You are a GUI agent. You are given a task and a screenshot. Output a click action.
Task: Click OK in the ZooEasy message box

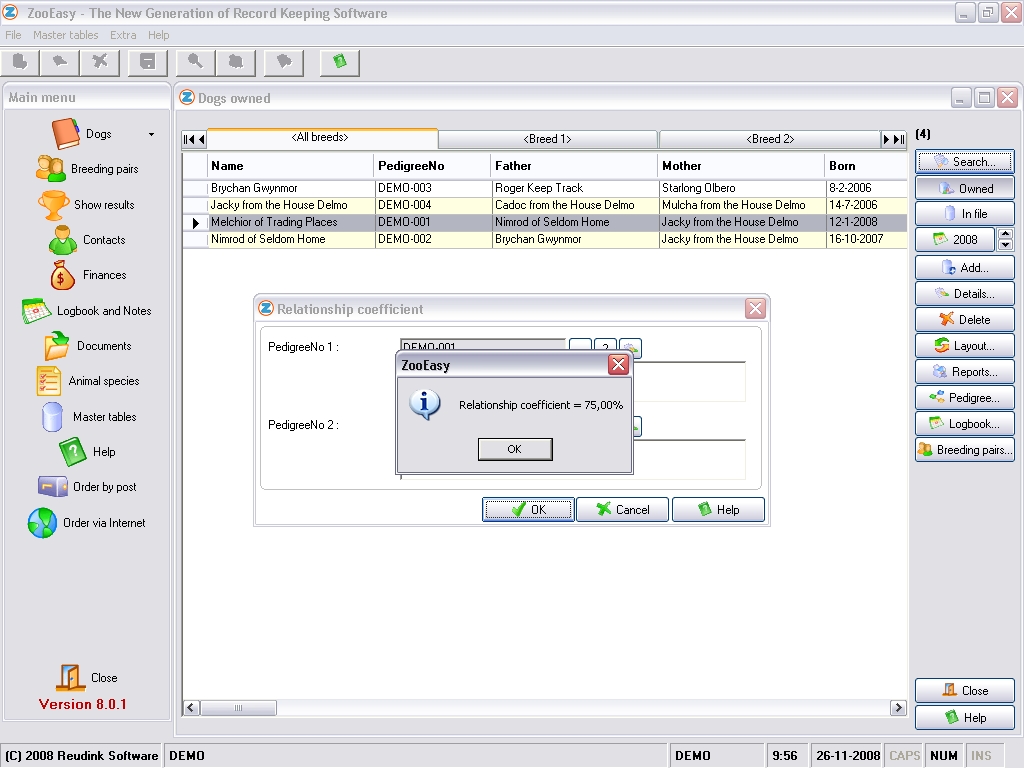tap(515, 449)
